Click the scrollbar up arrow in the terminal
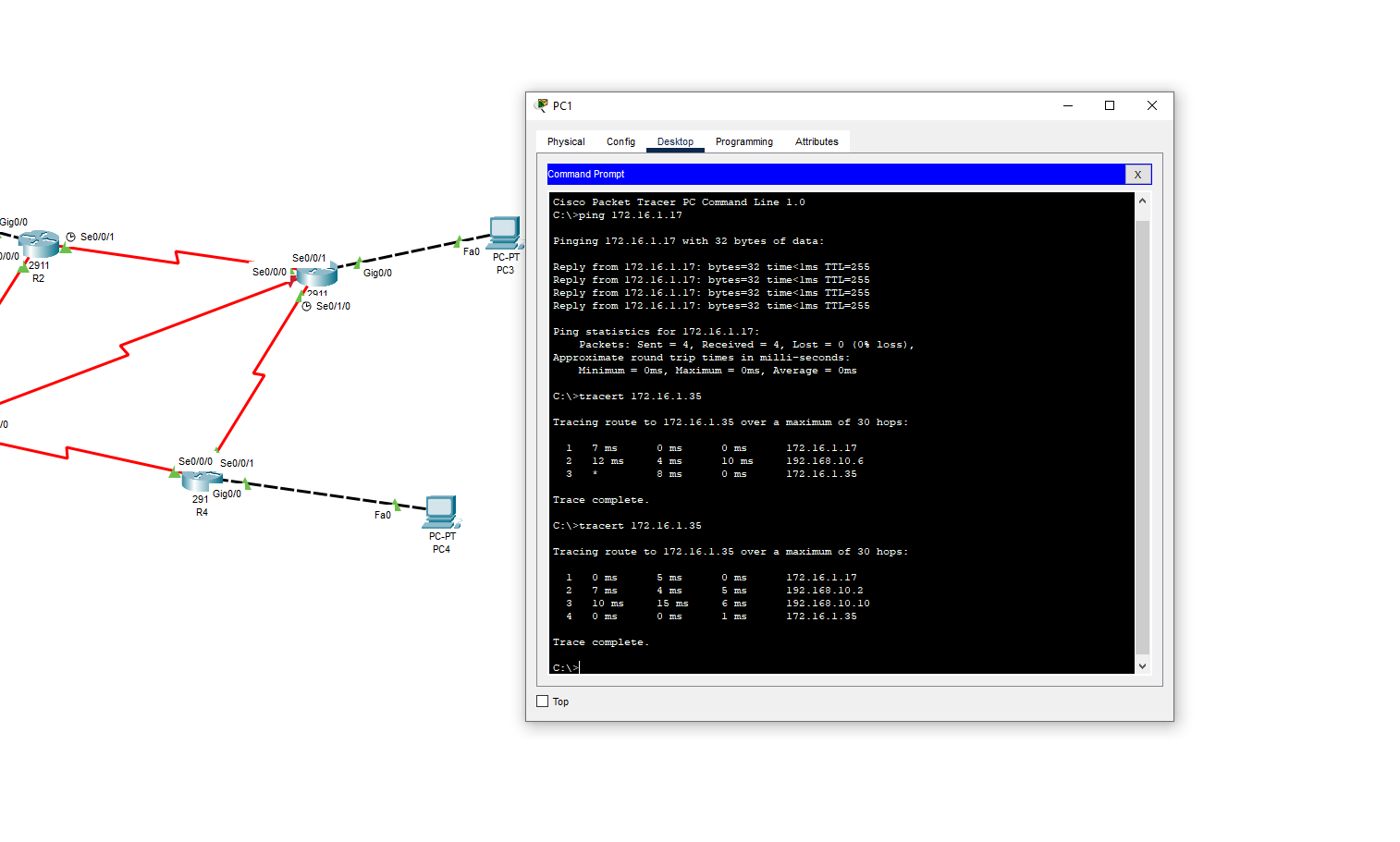Viewport: 1400px width, 842px height. point(1142,200)
